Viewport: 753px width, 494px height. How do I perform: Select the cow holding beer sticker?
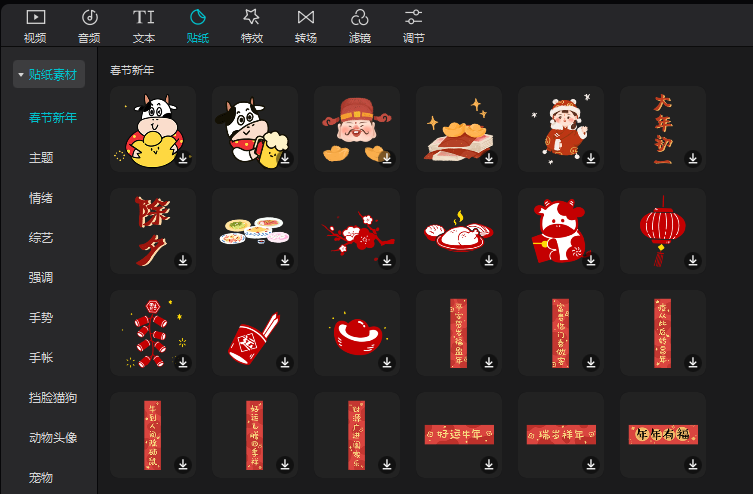[254, 129]
